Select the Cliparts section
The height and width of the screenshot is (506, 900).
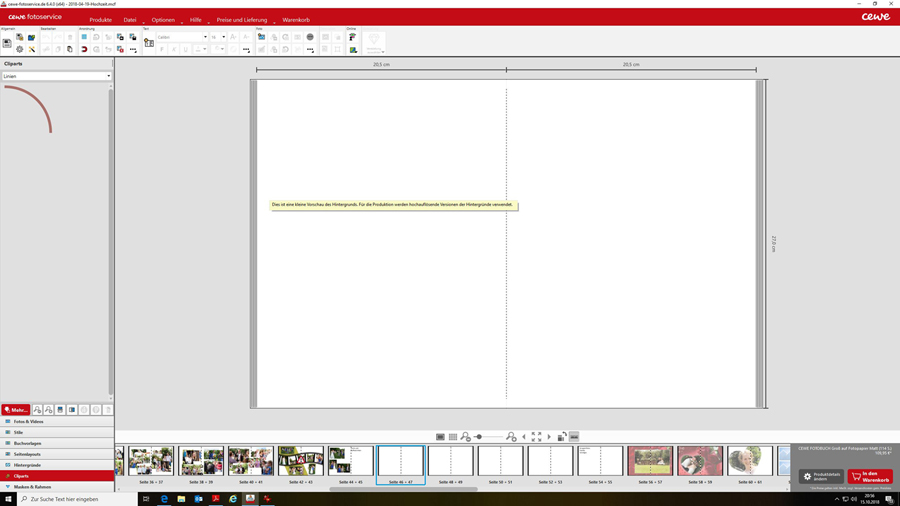pos(57,476)
